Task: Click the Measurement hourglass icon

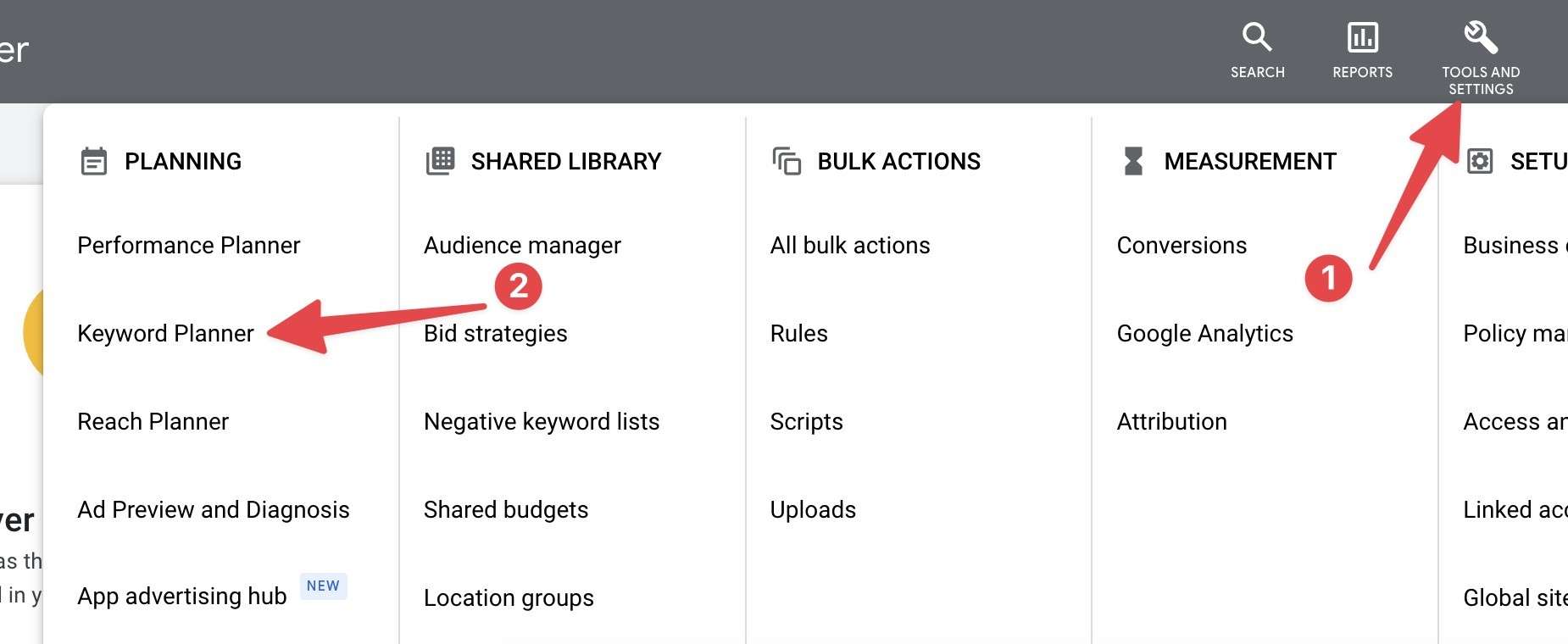Action: pos(1133,161)
